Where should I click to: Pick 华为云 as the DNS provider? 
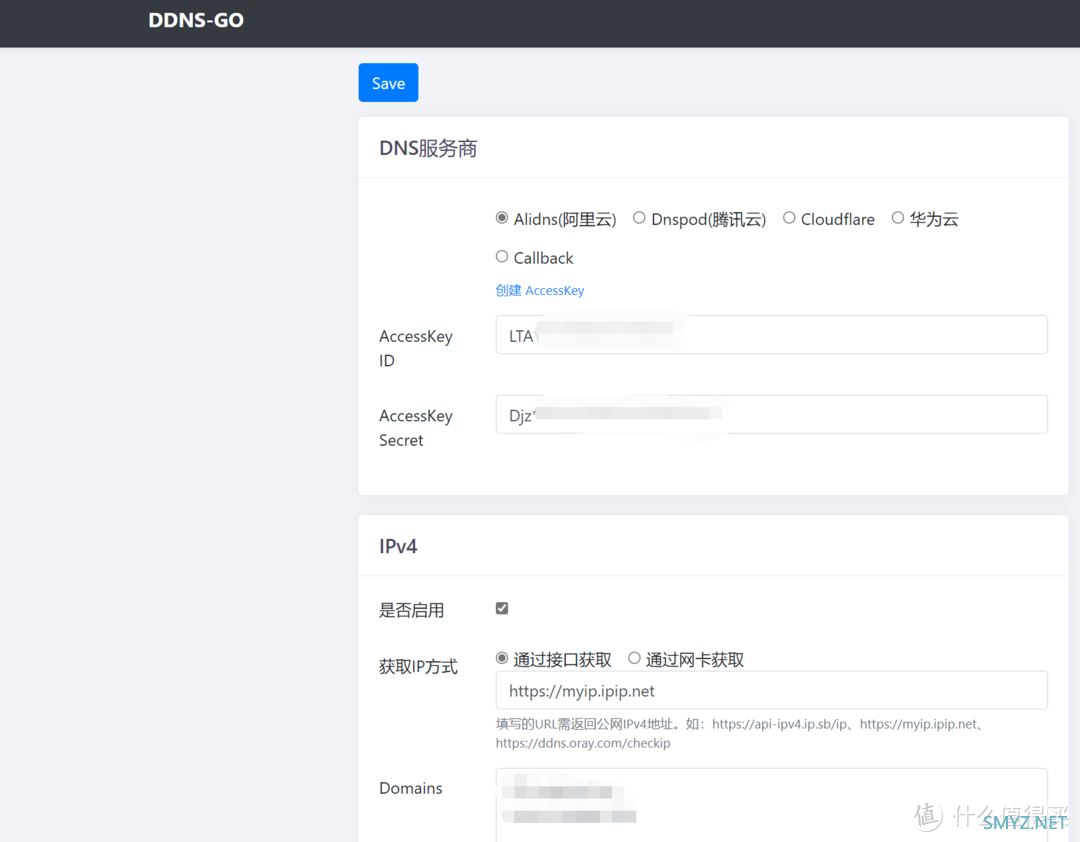pyautogui.click(x=898, y=218)
